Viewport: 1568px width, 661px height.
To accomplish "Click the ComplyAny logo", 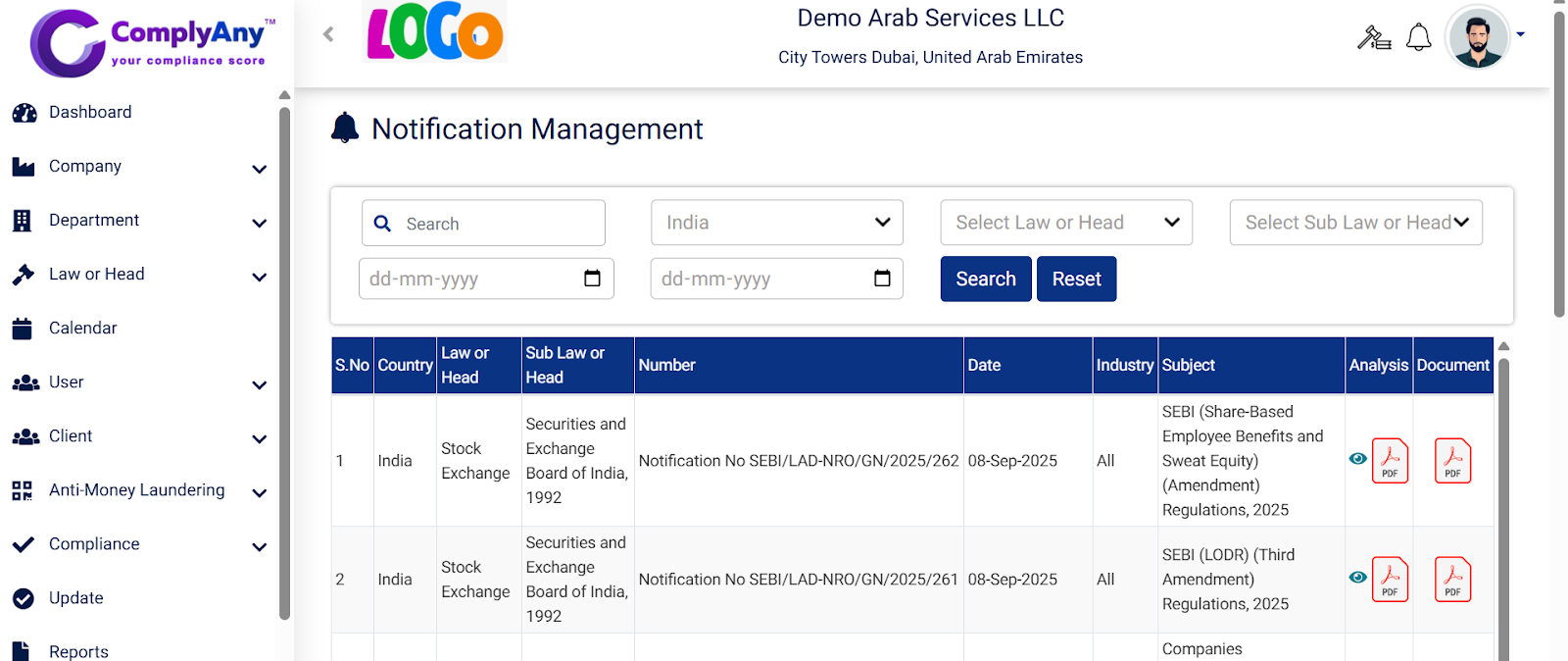I will pos(152,42).
